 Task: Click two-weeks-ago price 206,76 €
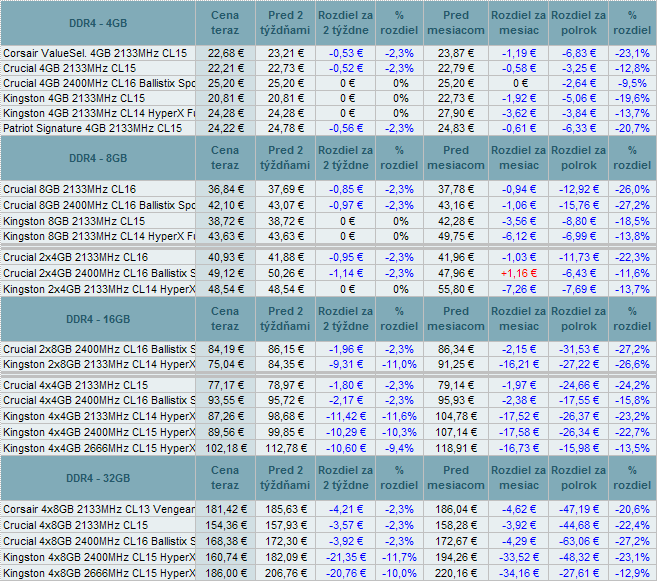pyautogui.click(x=285, y=573)
